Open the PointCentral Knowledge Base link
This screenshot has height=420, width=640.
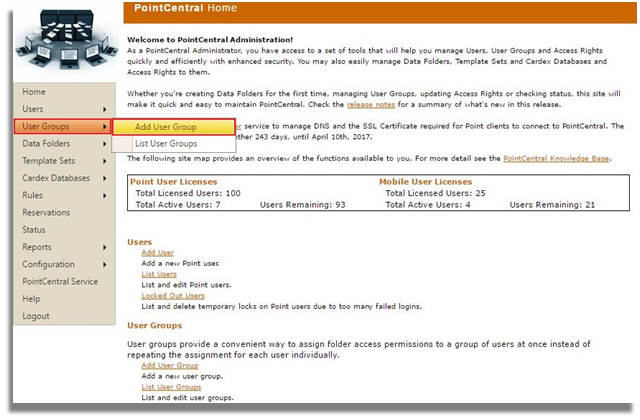click(556, 158)
